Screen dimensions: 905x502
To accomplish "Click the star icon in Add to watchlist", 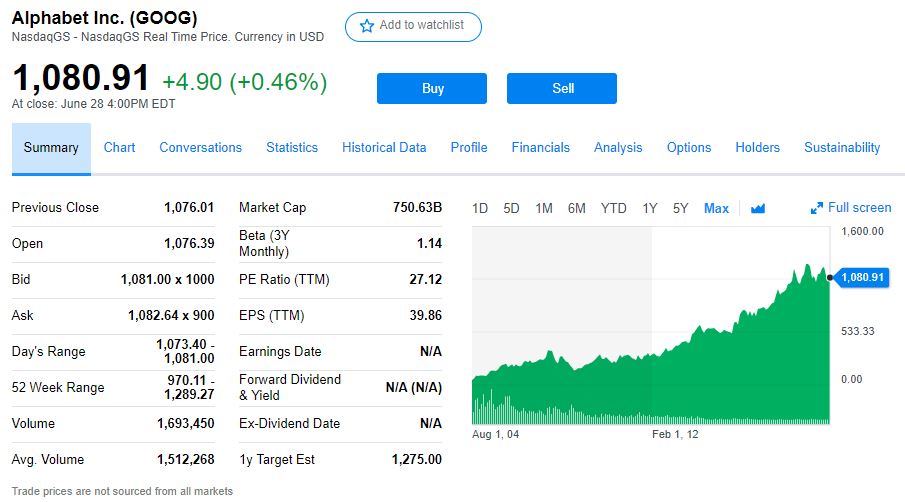I will tap(367, 26).
